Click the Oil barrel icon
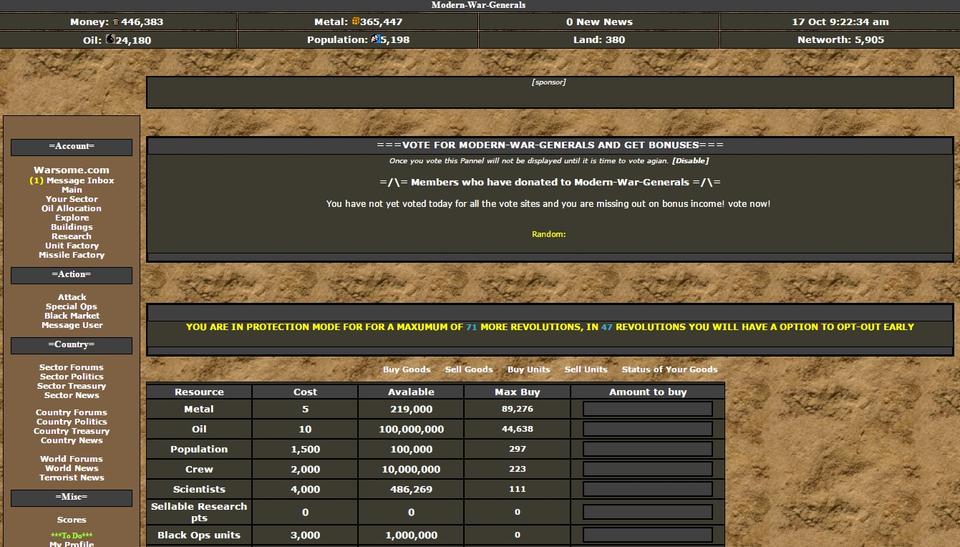The height and width of the screenshot is (547, 960). (x=110, y=40)
